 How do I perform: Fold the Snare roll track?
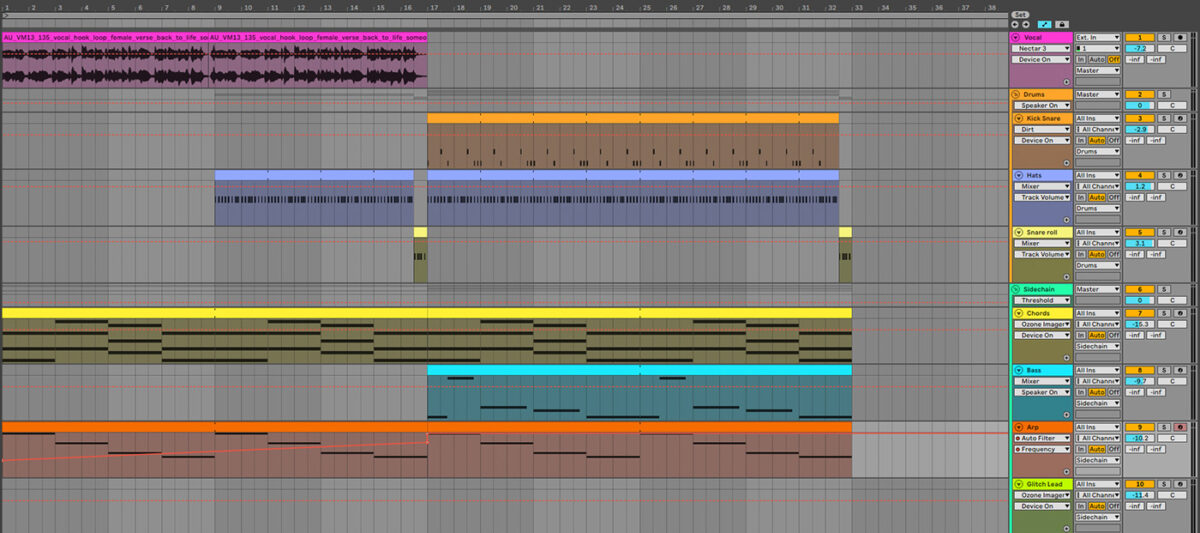pyautogui.click(x=1019, y=232)
